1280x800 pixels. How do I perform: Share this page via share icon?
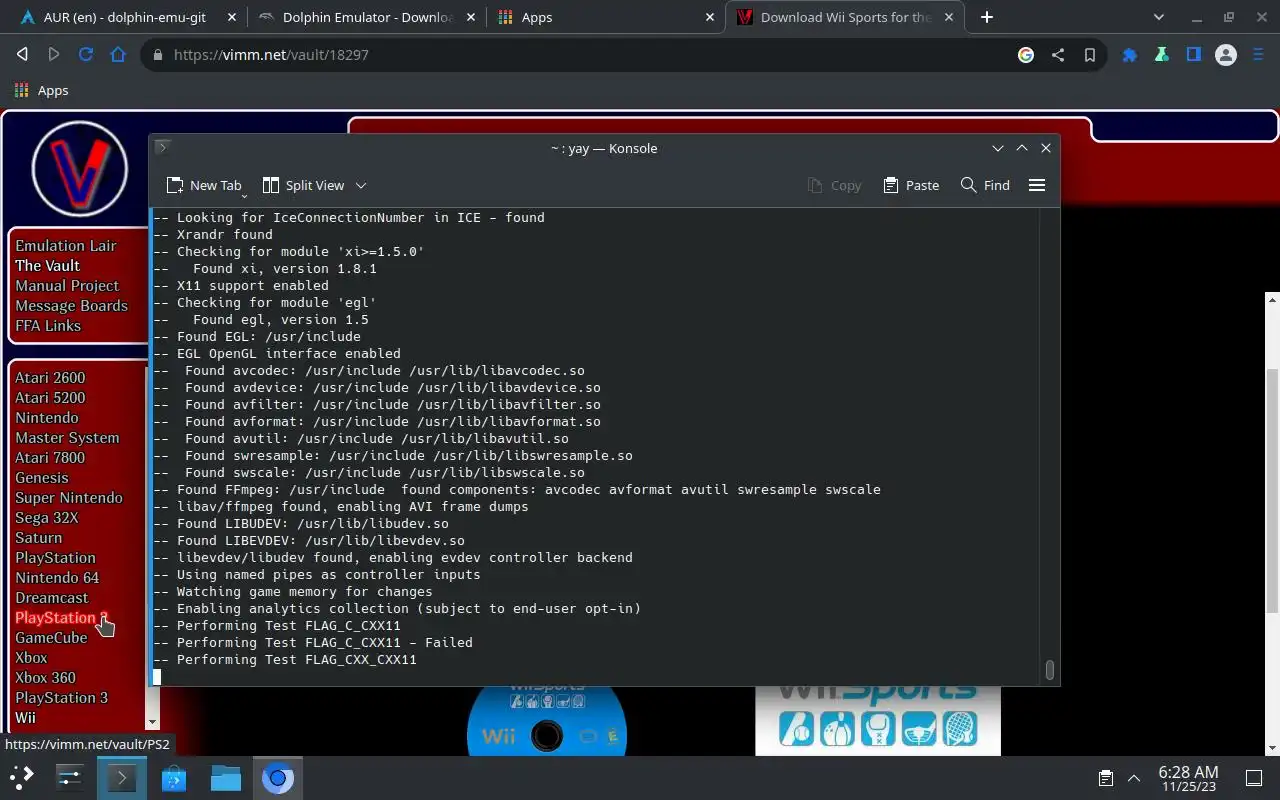tap(1058, 55)
